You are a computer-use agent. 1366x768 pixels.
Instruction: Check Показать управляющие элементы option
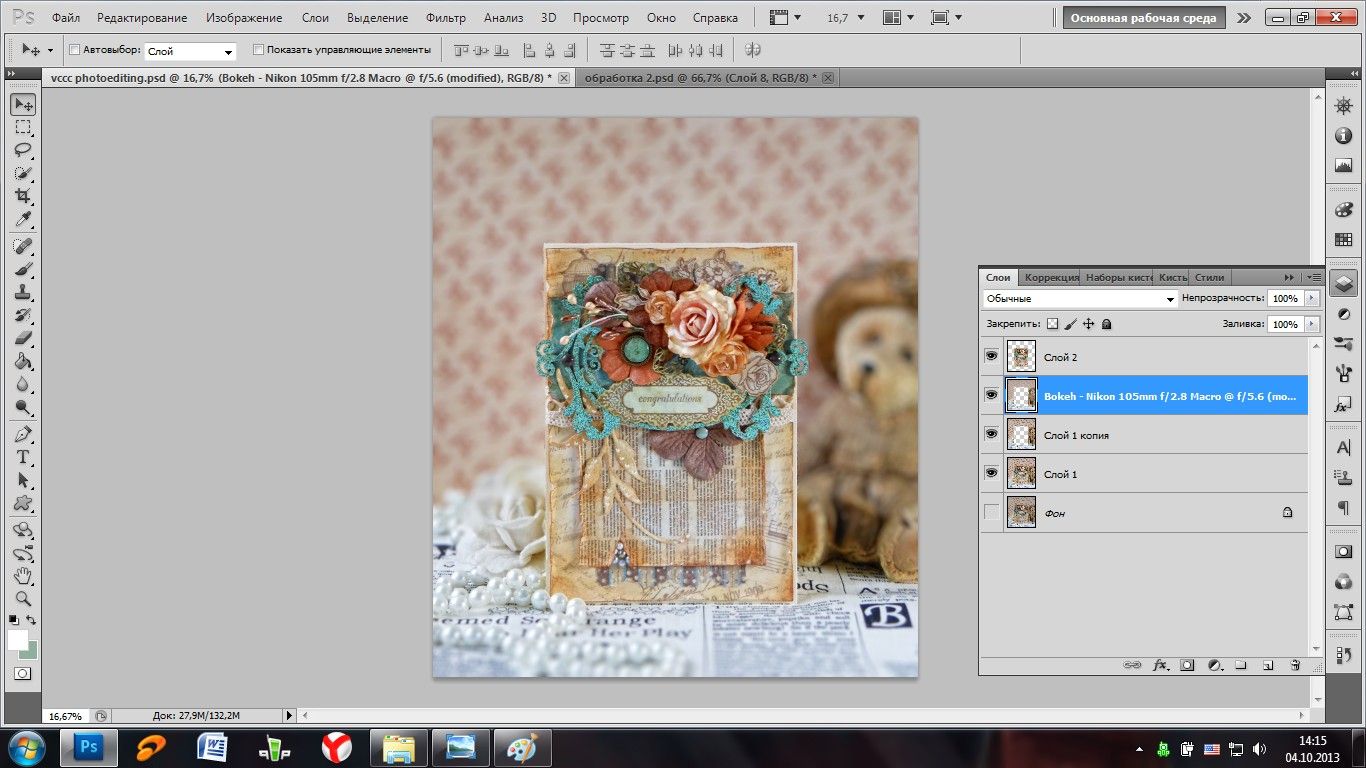click(x=259, y=50)
